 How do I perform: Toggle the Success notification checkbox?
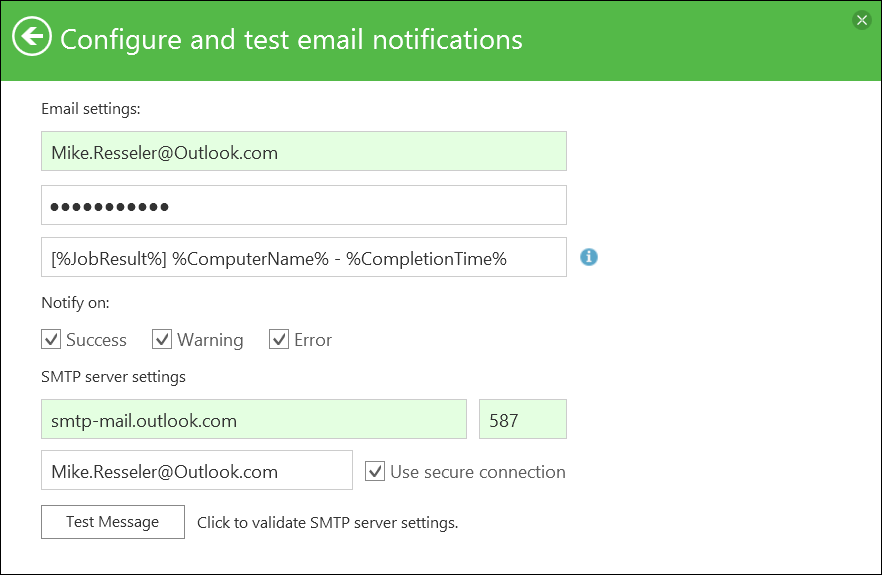pyautogui.click(x=52, y=340)
